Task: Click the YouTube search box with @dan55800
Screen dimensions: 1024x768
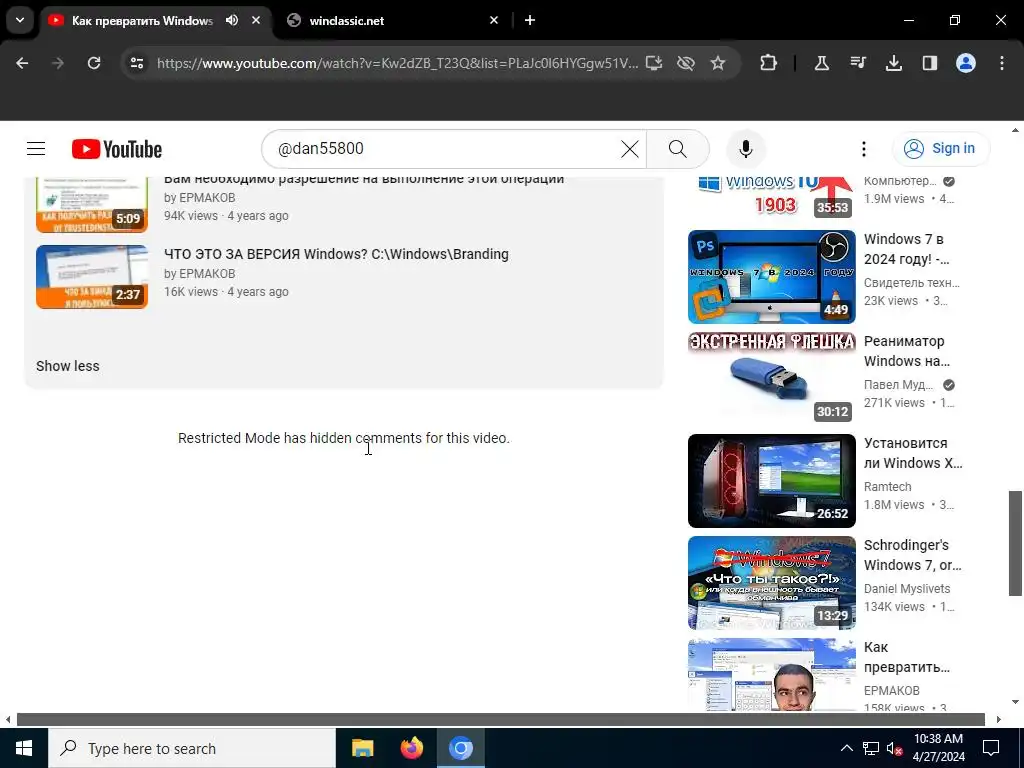Action: click(x=444, y=149)
